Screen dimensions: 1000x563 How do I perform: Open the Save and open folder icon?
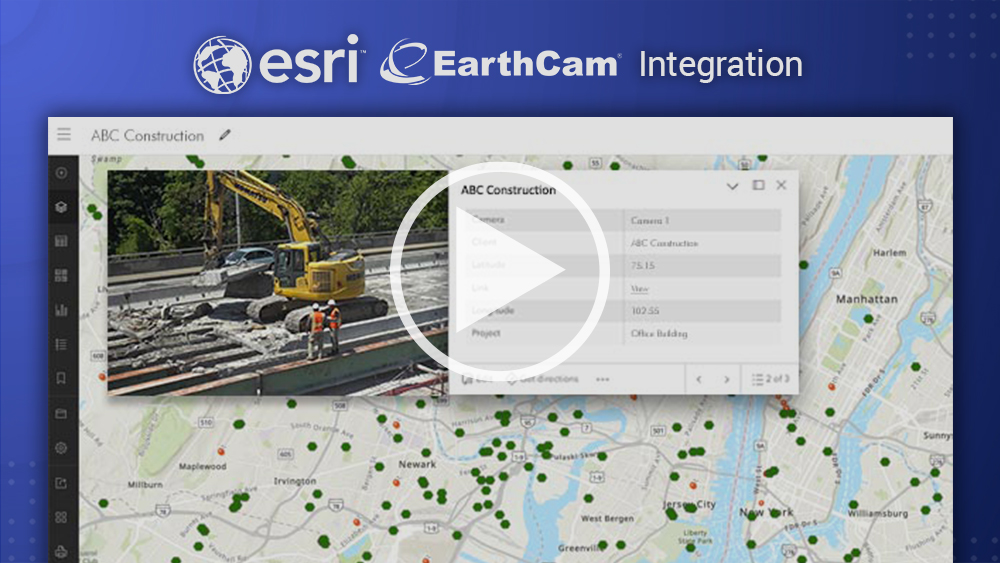click(61, 414)
